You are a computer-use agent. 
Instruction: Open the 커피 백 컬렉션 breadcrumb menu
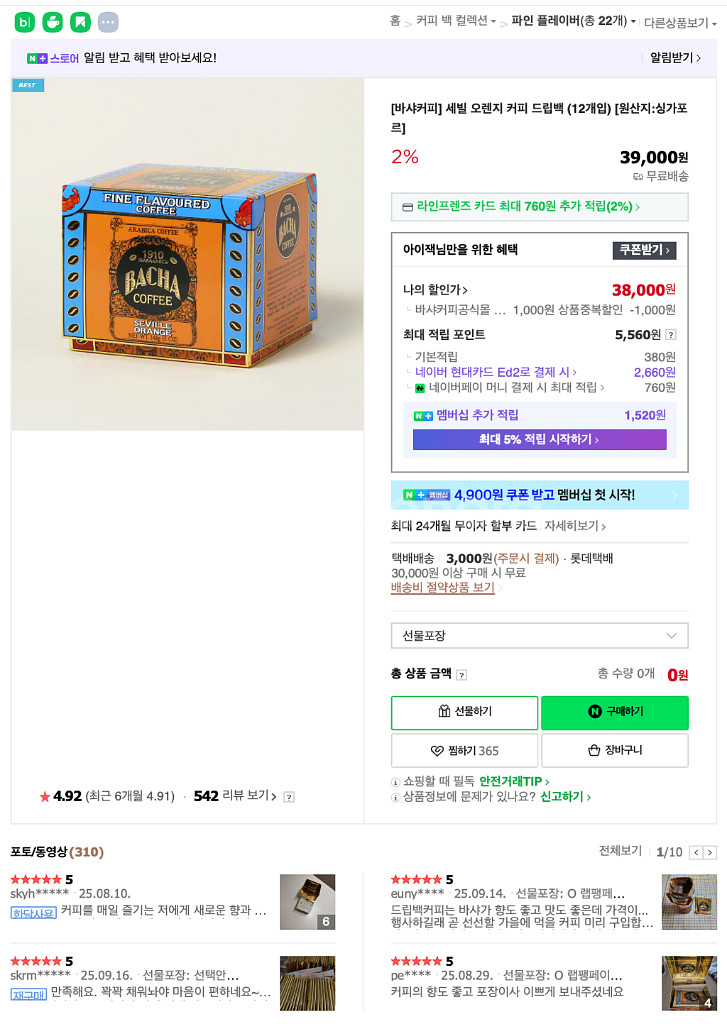click(x=456, y=21)
